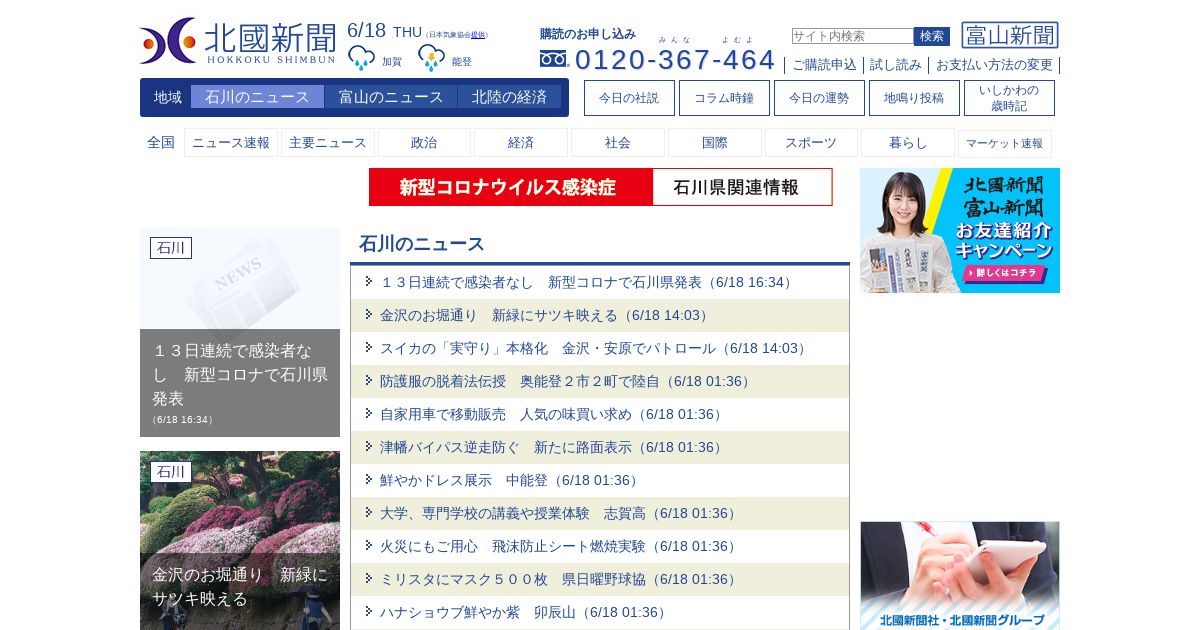Go to スポーツ section
Viewport: 1200px width, 630px height.
coord(811,143)
